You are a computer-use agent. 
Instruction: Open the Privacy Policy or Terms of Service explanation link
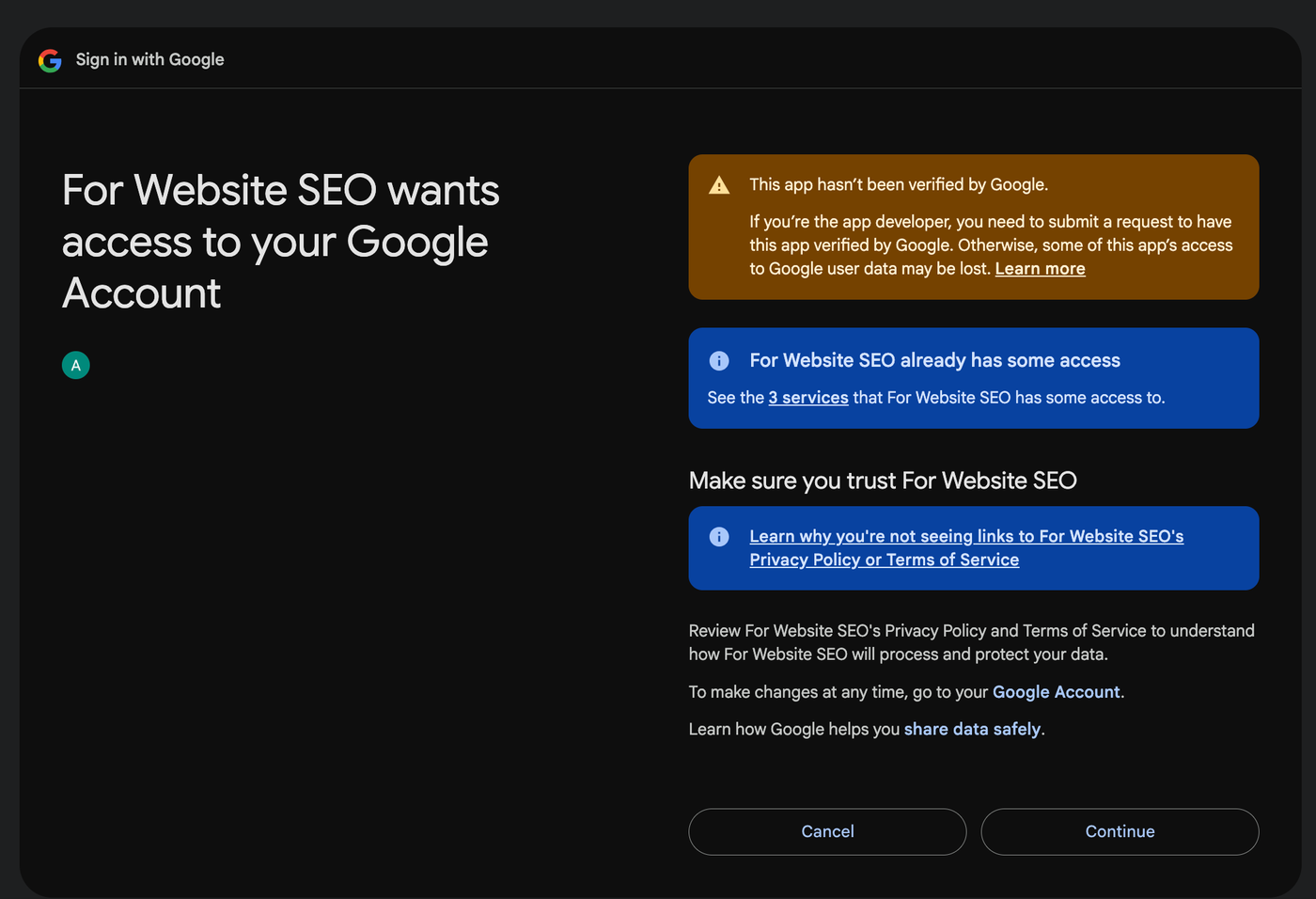point(966,547)
